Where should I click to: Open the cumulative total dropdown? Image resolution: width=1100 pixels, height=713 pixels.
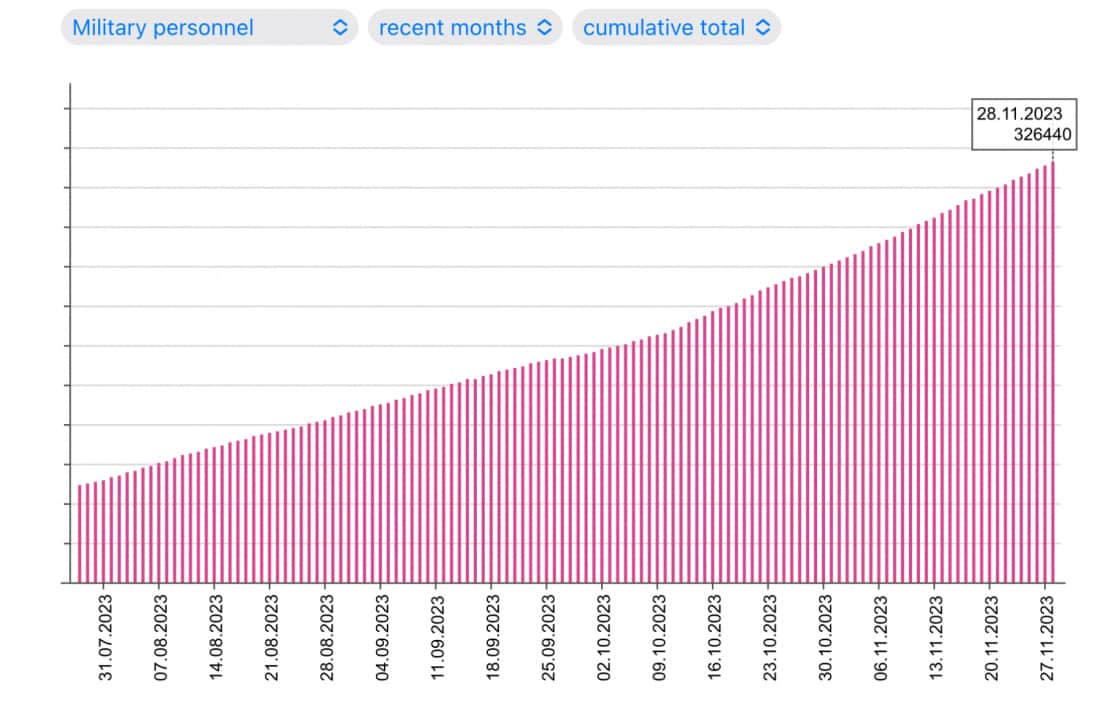(675, 28)
